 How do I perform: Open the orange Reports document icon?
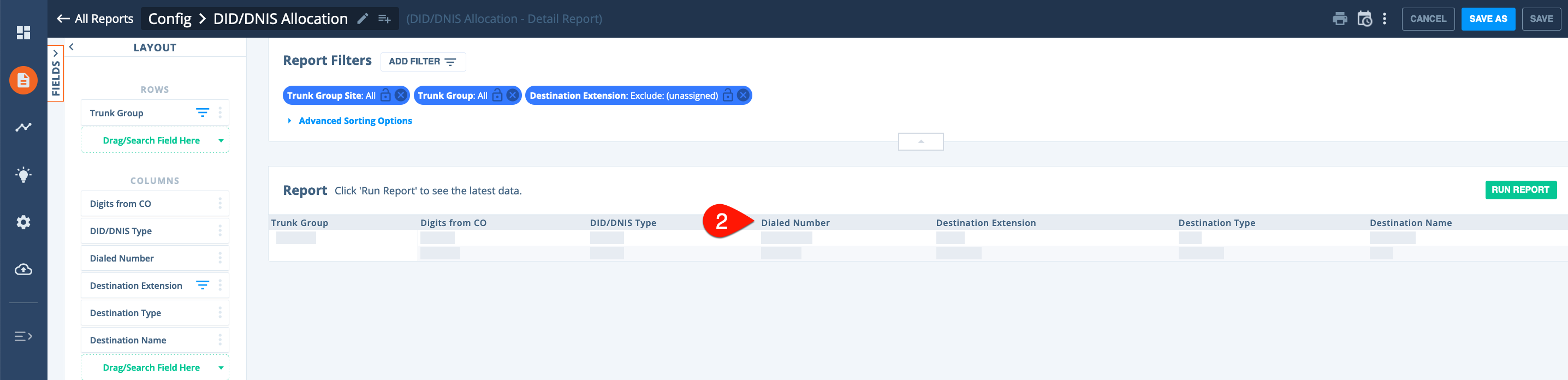tap(23, 80)
